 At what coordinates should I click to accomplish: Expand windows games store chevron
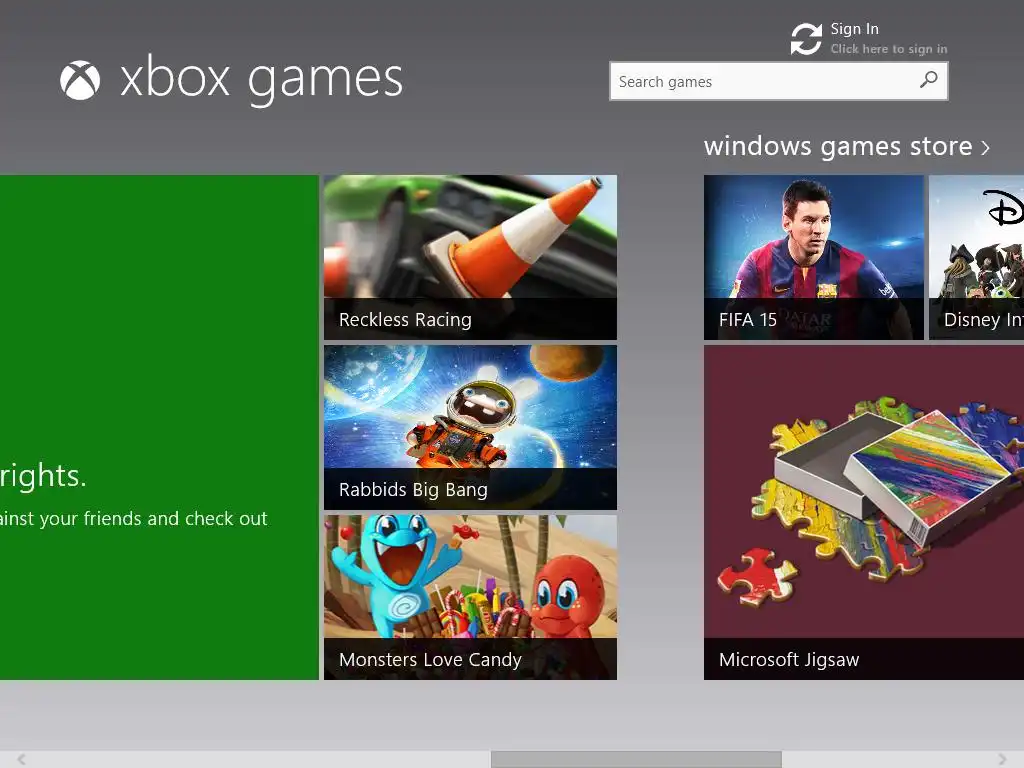pos(985,148)
